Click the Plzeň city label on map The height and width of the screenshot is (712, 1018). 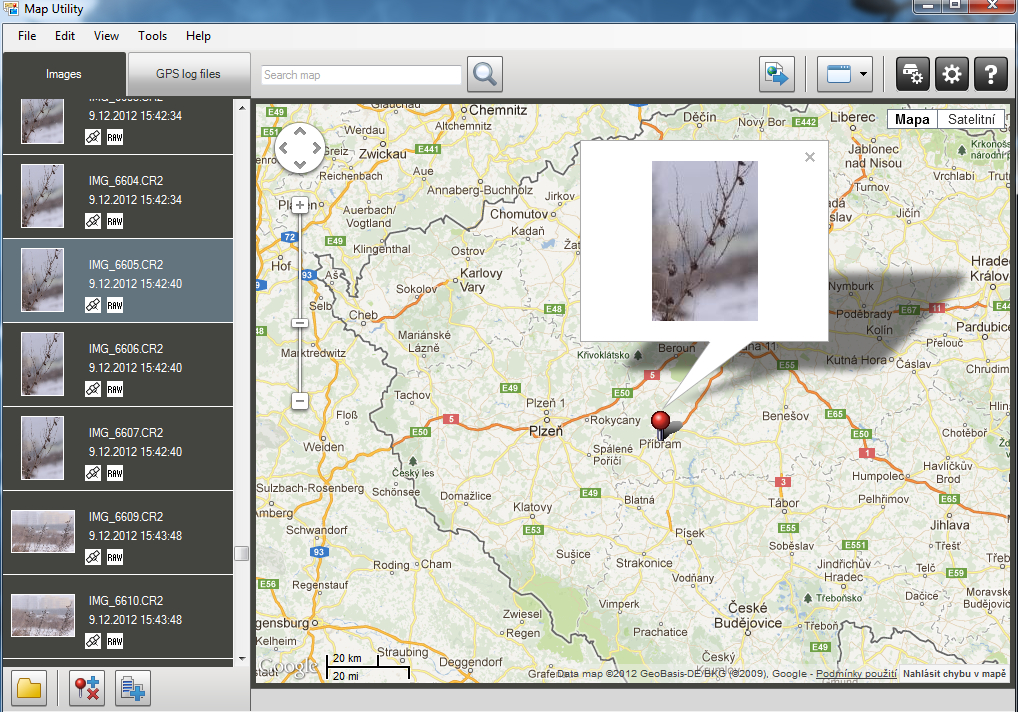pyautogui.click(x=546, y=431)
